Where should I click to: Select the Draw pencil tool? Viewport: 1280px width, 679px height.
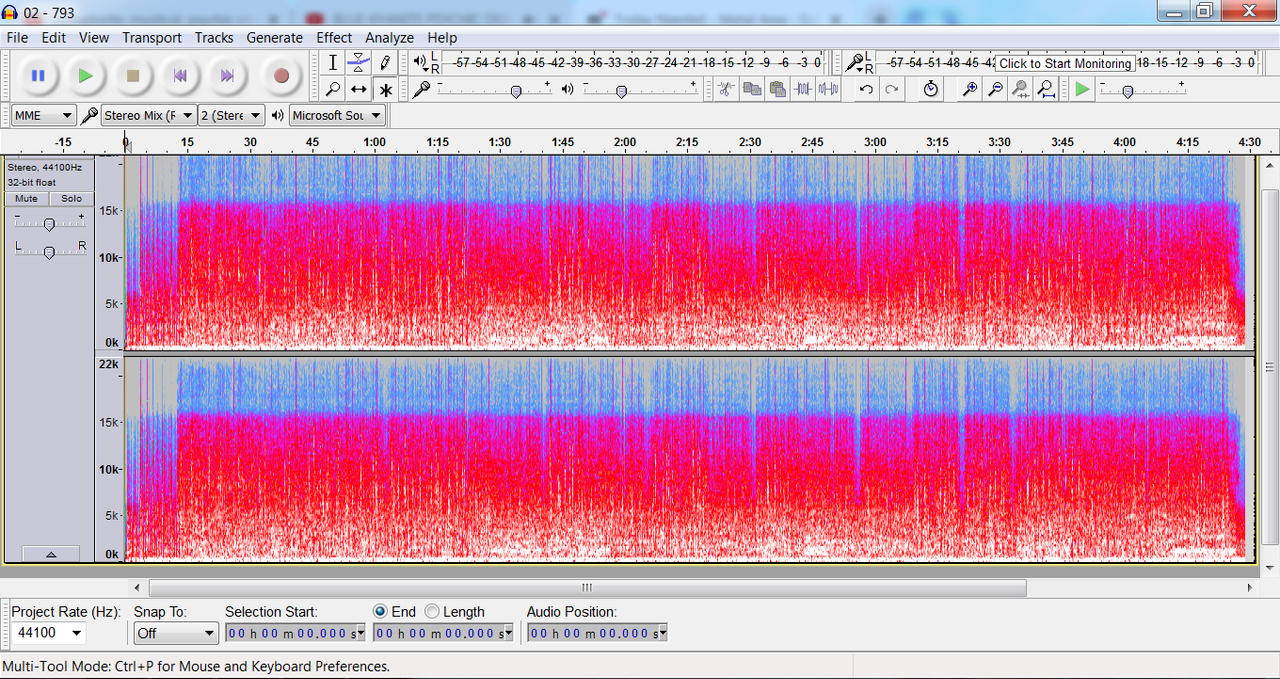(x=385, y=63)
